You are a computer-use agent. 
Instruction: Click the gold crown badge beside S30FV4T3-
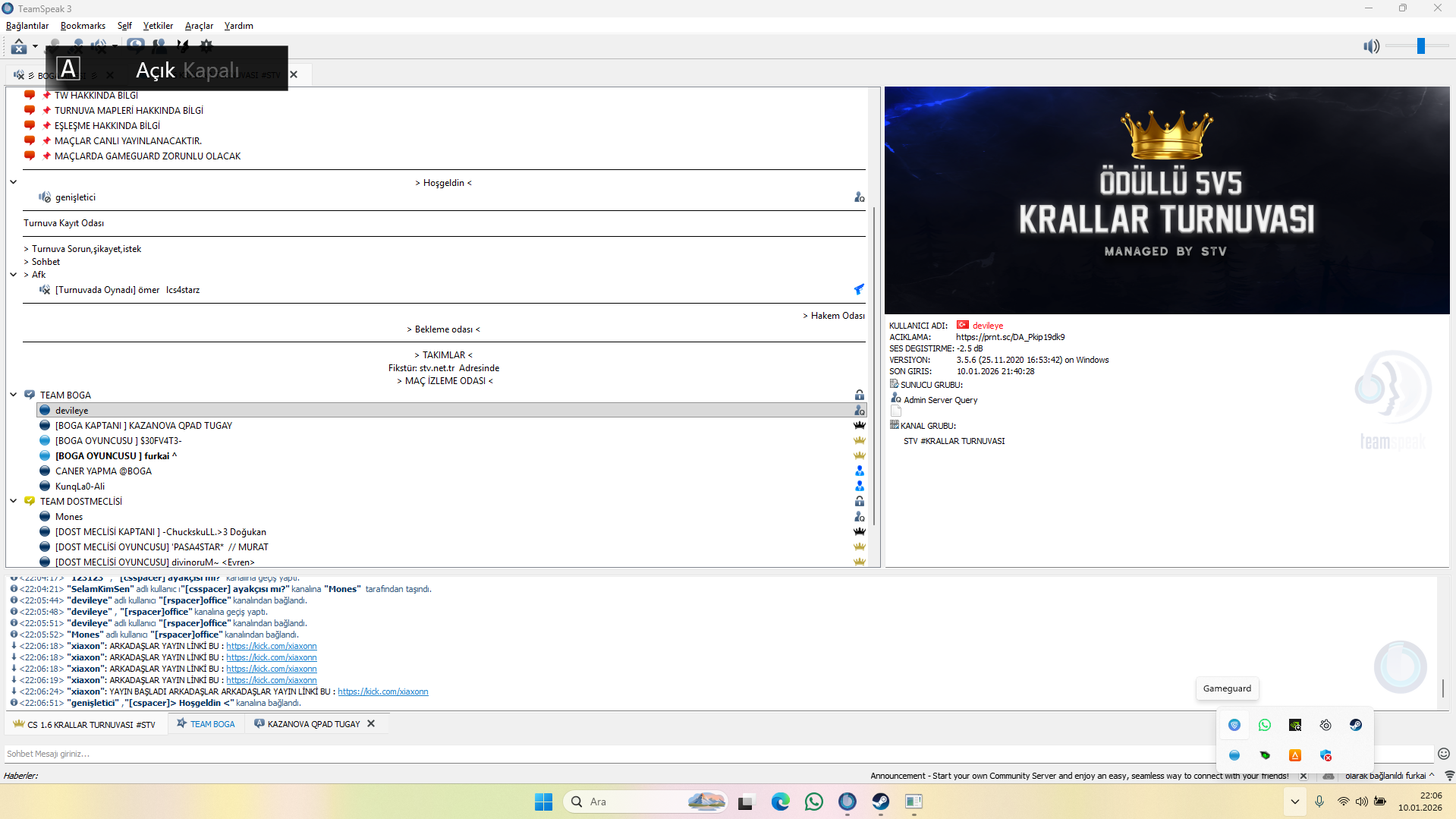click(x=860, y=440)
